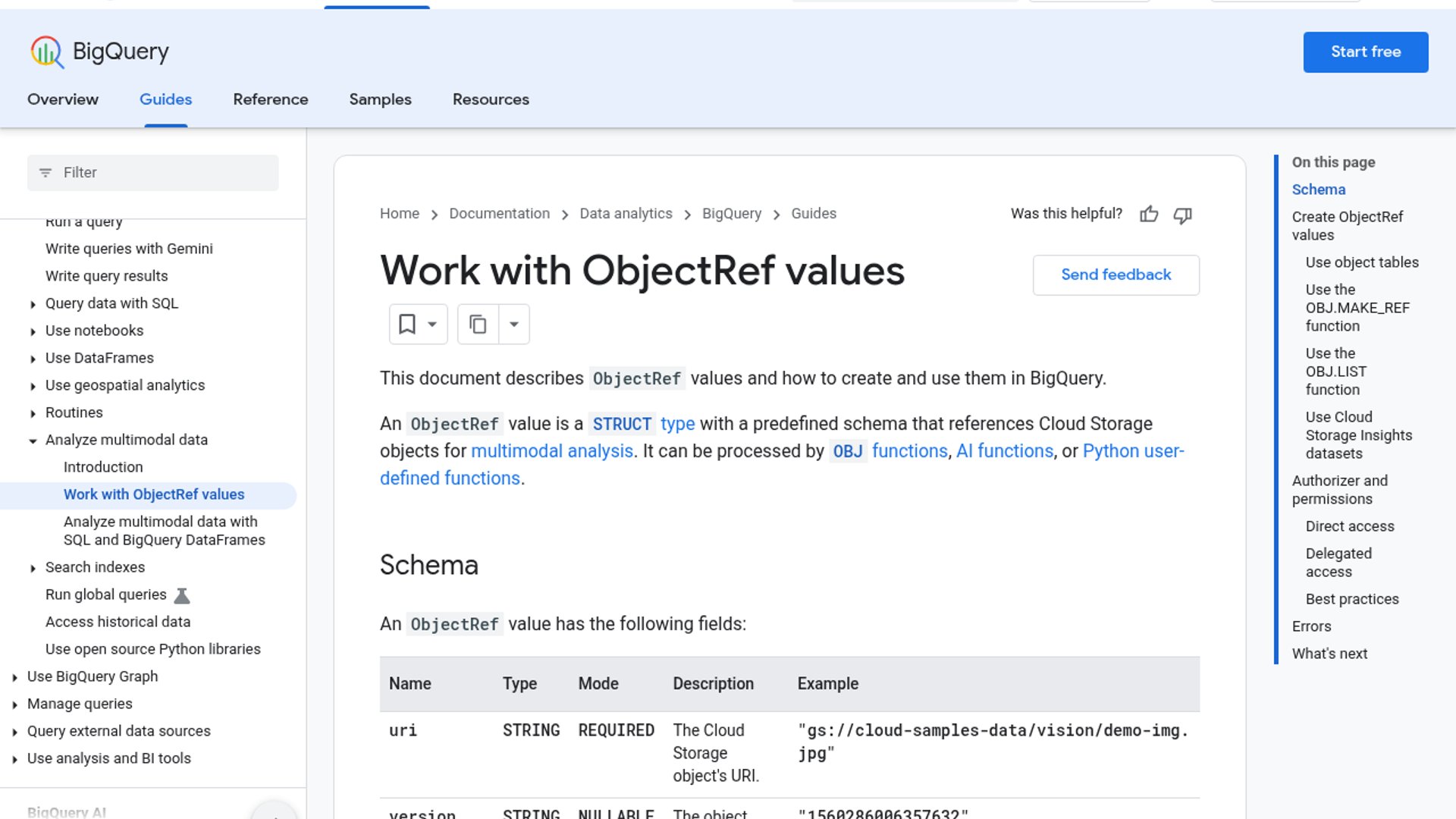Expand the Search indexes section
The width and height of the screenshot is (1456, 819).
tap(33, 568)
